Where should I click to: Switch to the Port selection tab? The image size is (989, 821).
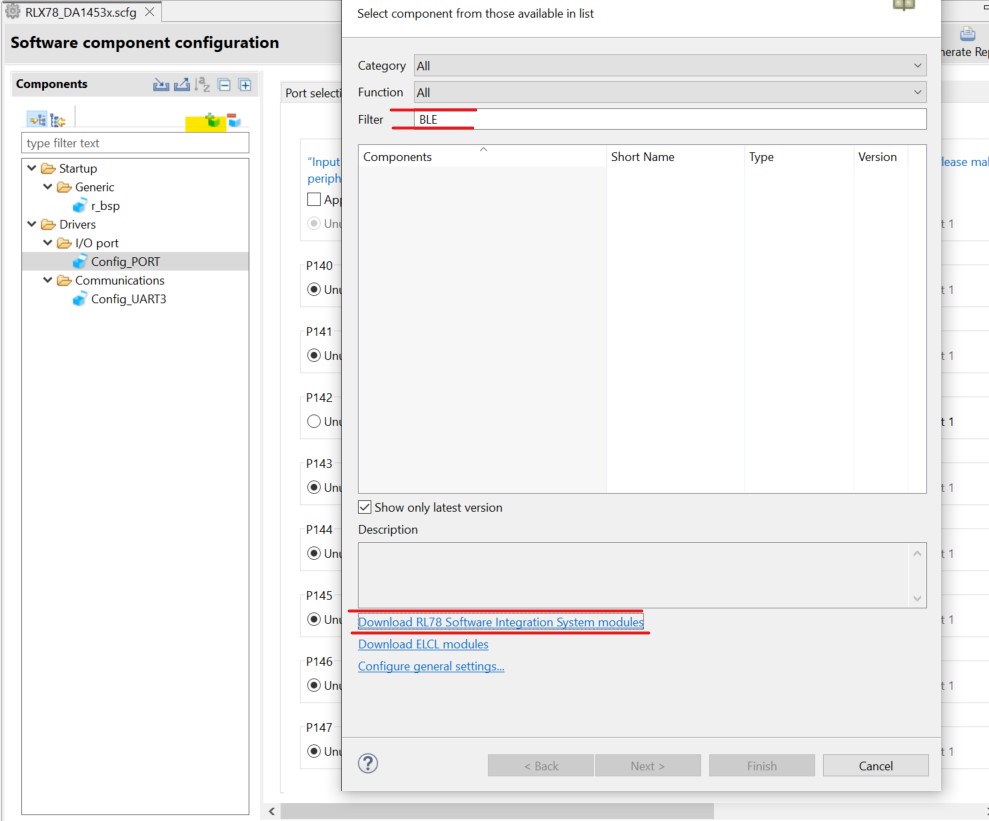click(x=312, y=93)
